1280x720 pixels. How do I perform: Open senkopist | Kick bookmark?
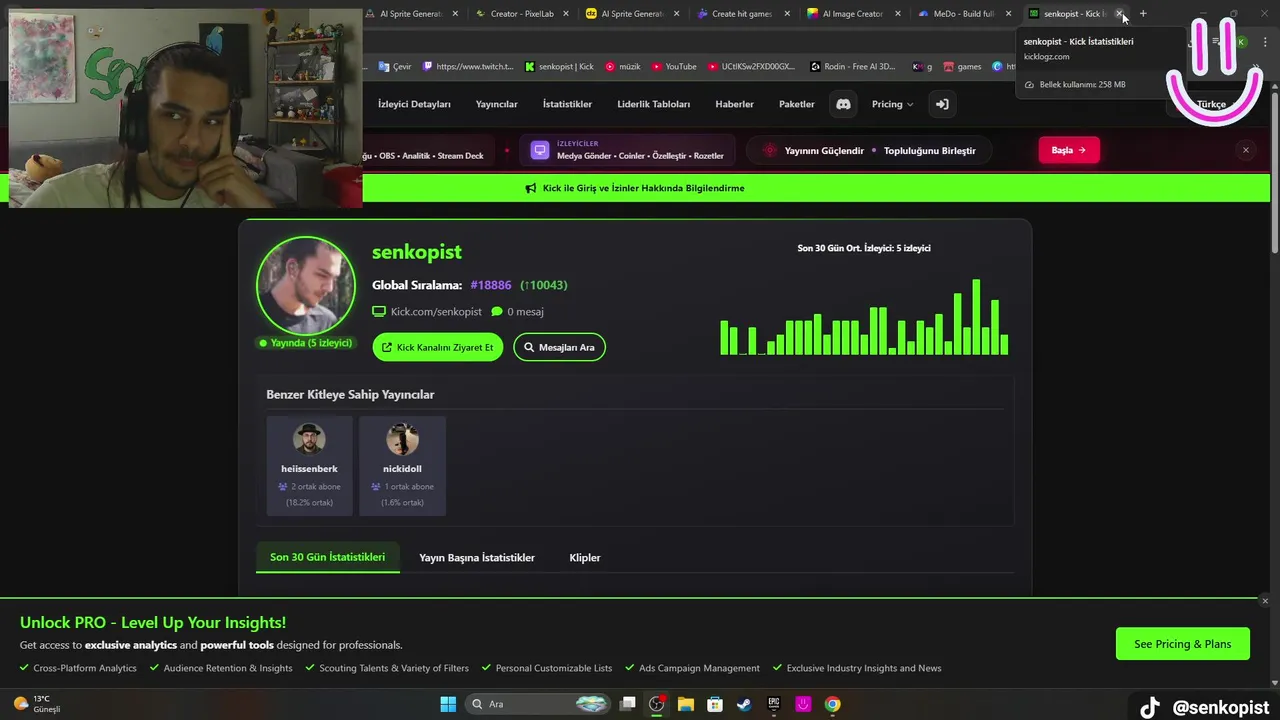pyautogui.click(x=559, y=67)
